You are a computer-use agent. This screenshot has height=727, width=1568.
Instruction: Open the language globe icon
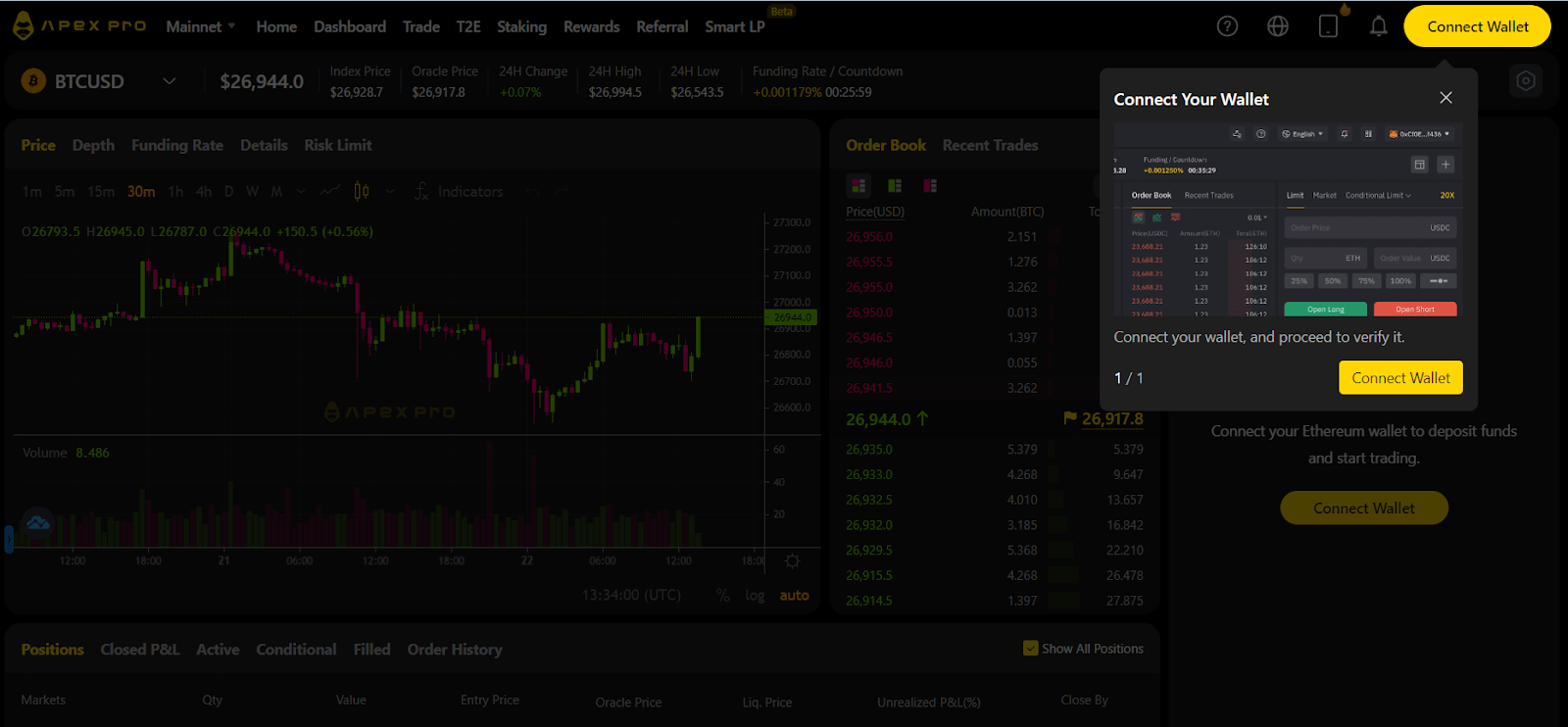click(1278, 26)
